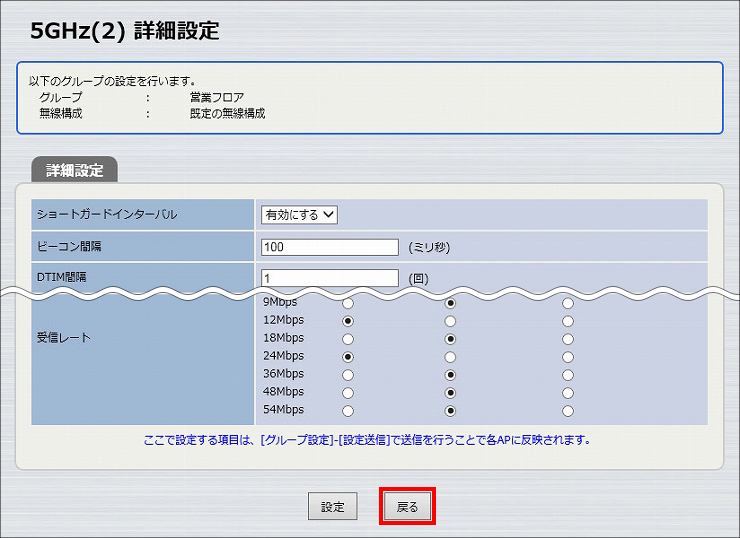Select second radio option for 36Mbps

(x=450, y=375)
